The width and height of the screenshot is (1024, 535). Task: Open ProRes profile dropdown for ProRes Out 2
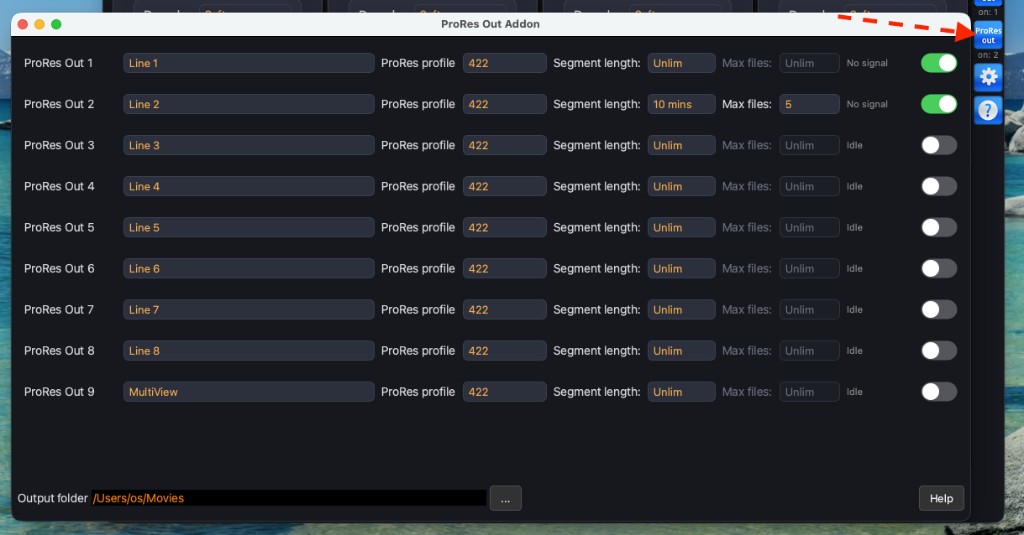(505, 105)
